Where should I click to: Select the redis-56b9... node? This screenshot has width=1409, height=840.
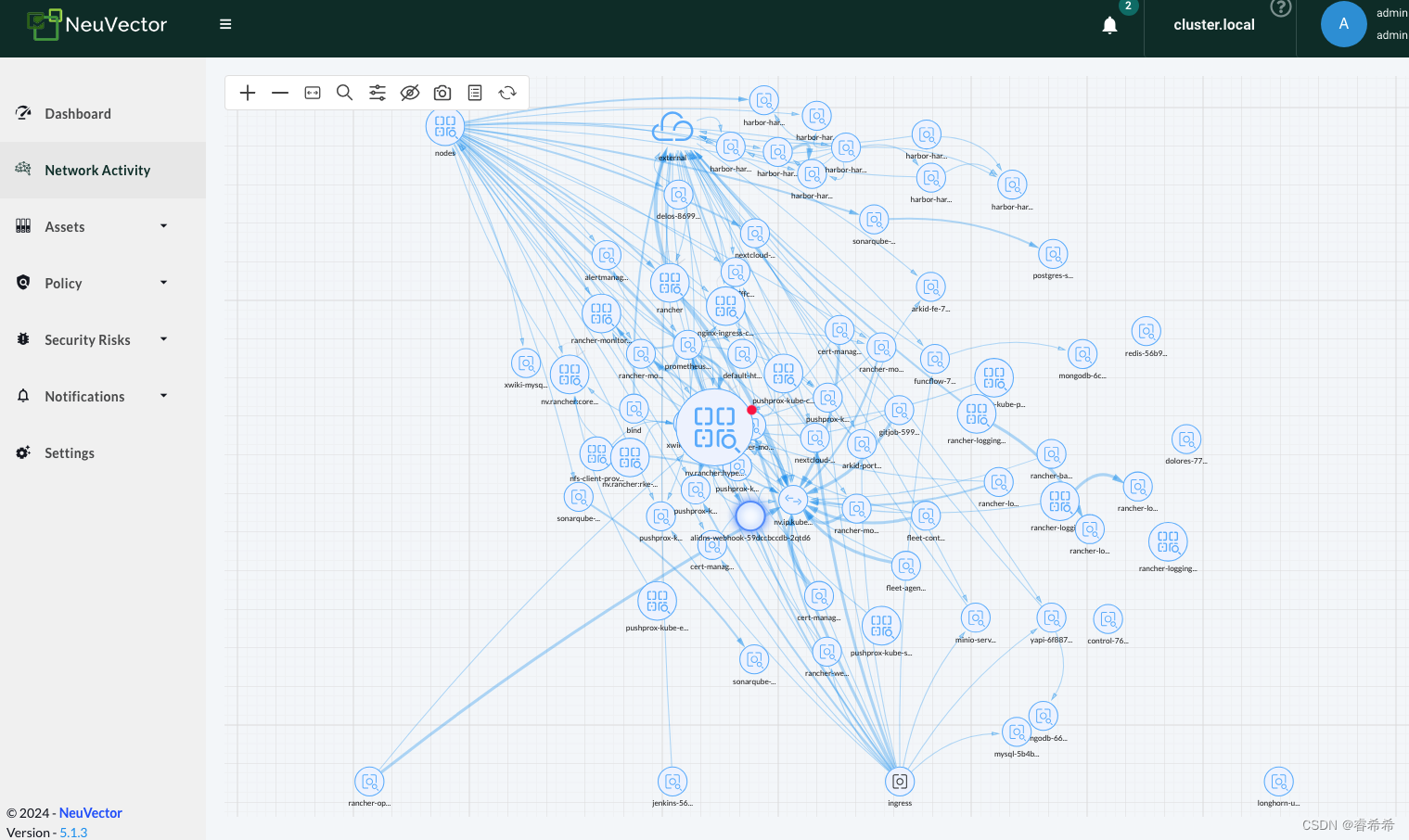(1146, 331)
